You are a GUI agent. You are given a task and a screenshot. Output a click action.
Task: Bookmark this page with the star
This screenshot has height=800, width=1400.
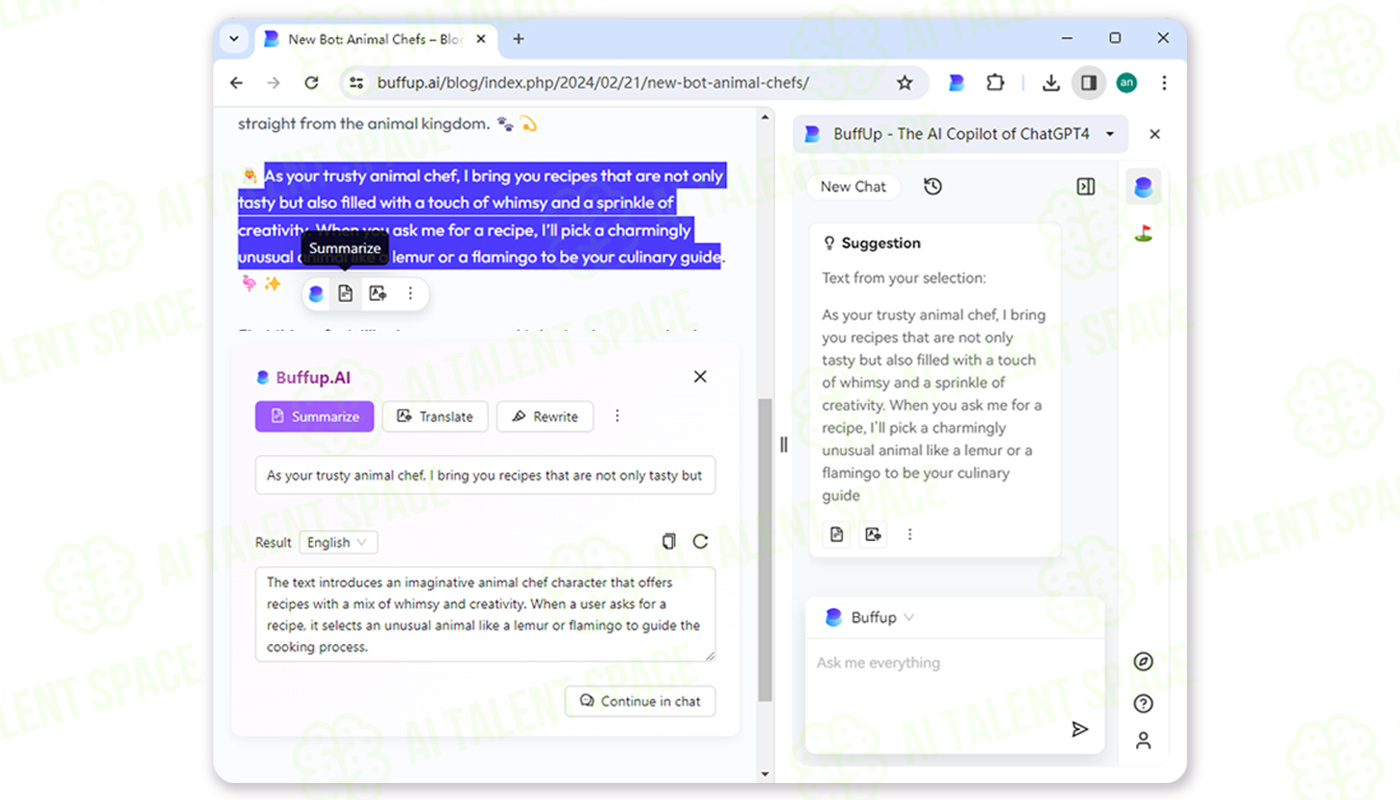click(905, 83)
